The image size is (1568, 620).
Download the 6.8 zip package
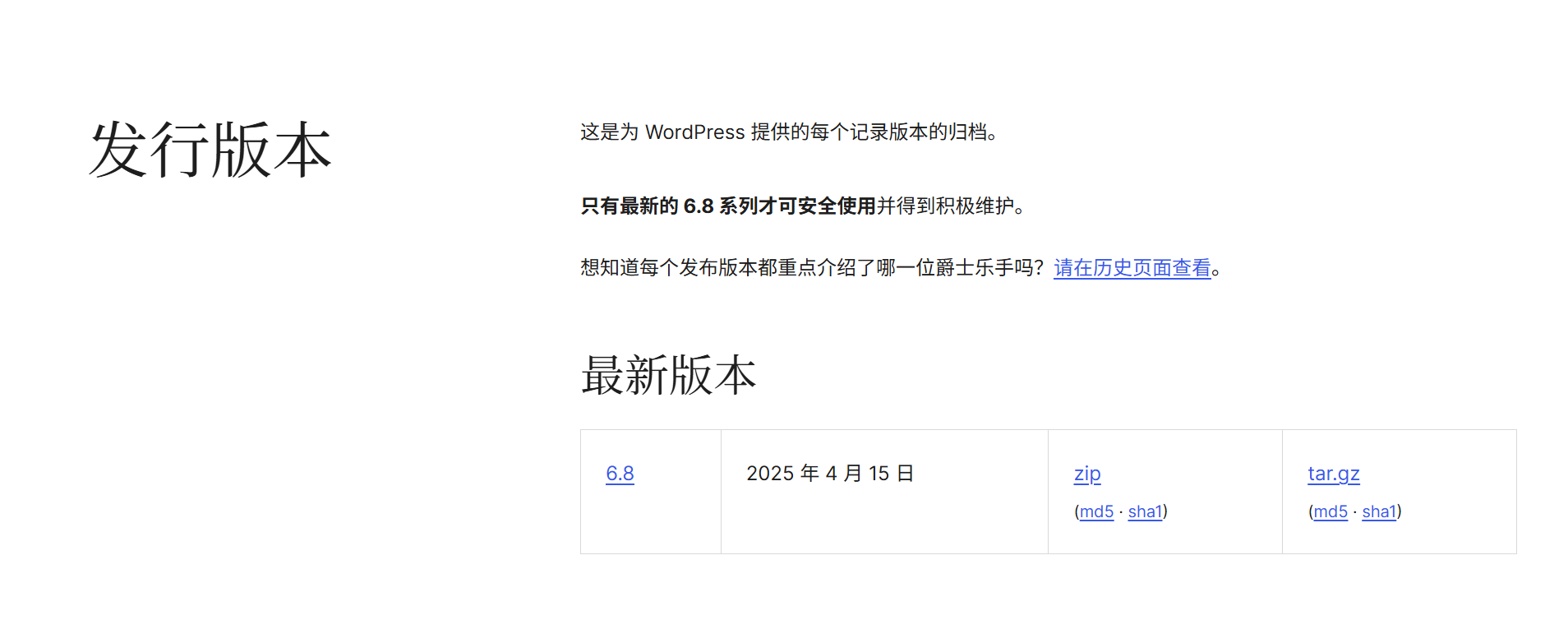[x=1087, y=474]
